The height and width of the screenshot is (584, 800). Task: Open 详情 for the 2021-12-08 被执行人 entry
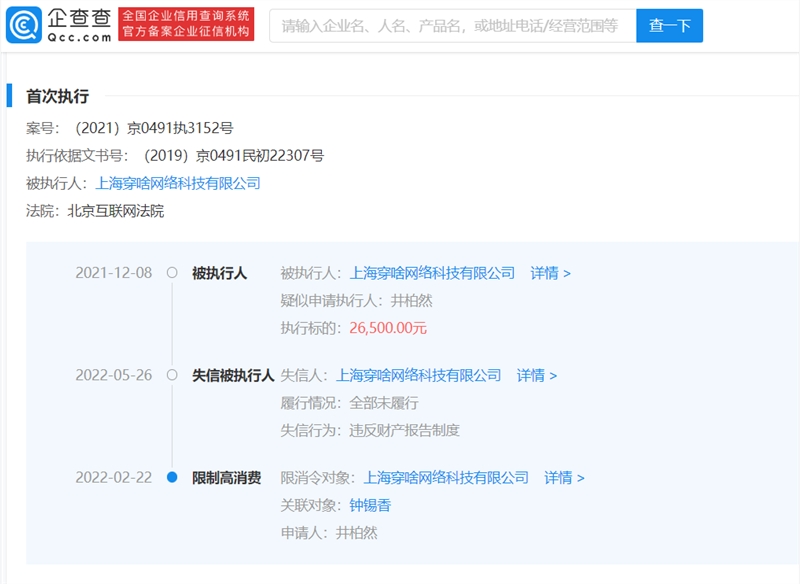coord(551,273)
